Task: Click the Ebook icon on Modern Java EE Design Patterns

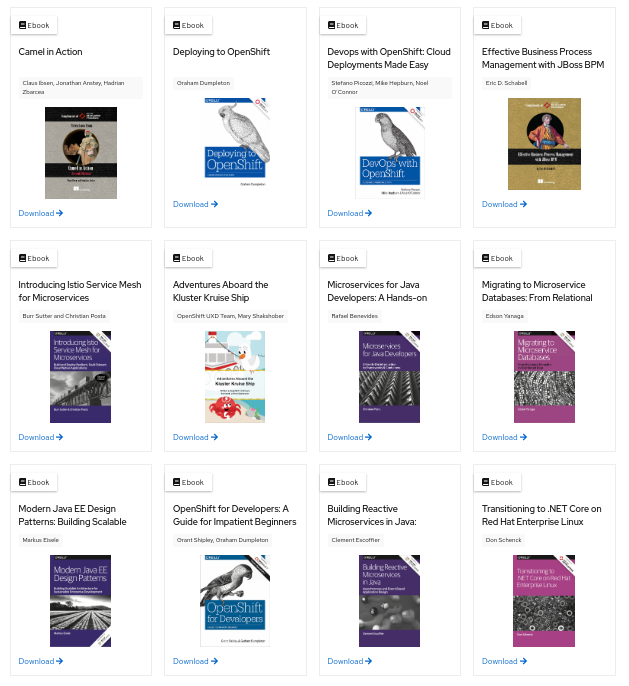Action: pyautogui.click(x=23, y=482)
